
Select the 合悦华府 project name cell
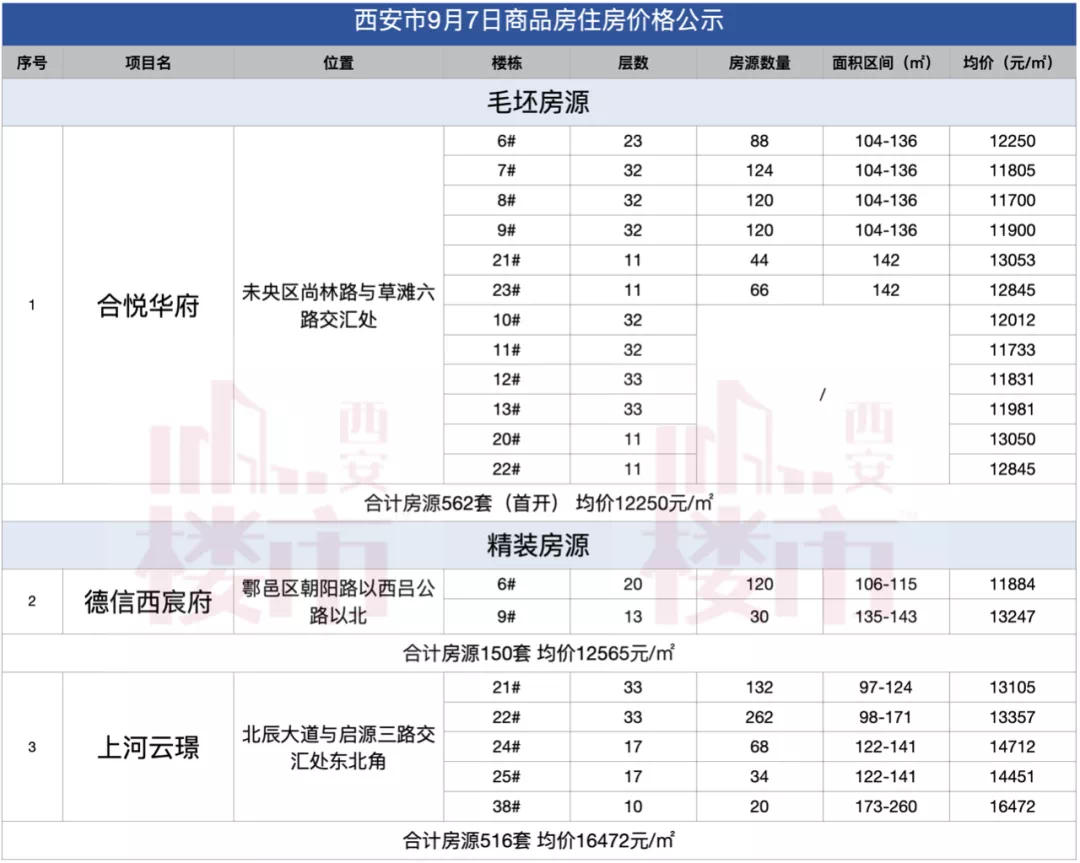(148, 306)
